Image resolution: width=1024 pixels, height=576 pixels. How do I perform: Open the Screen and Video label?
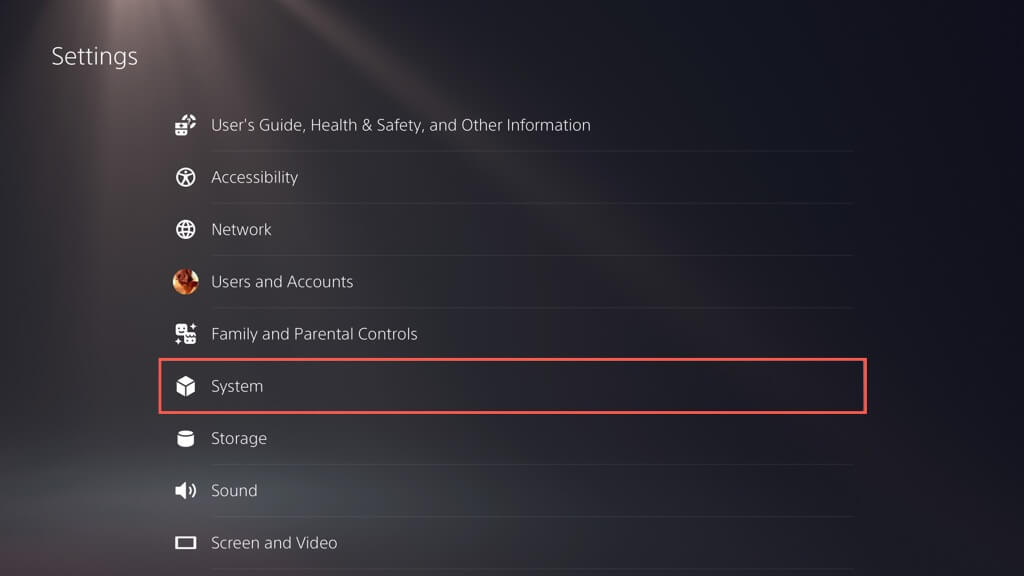274,543
